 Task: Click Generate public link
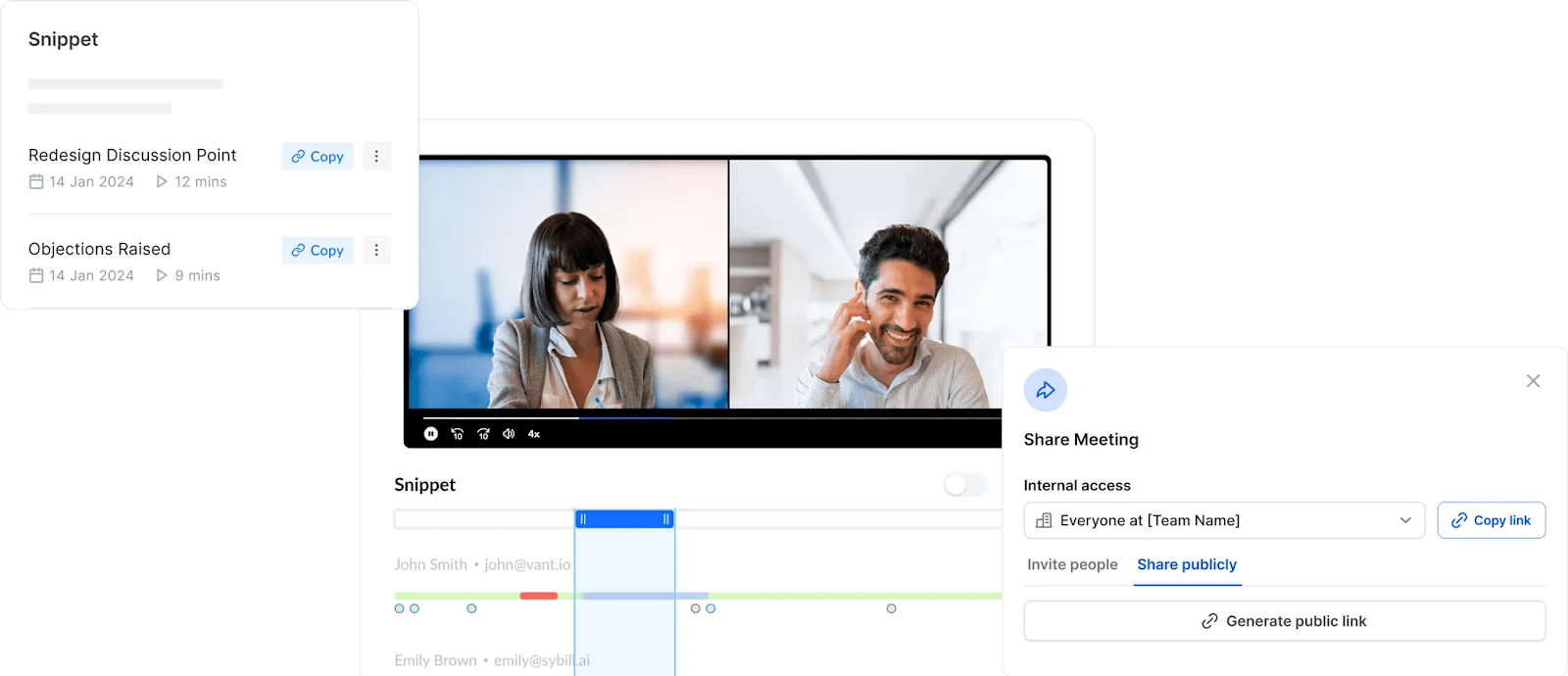tap(1285, 621)
